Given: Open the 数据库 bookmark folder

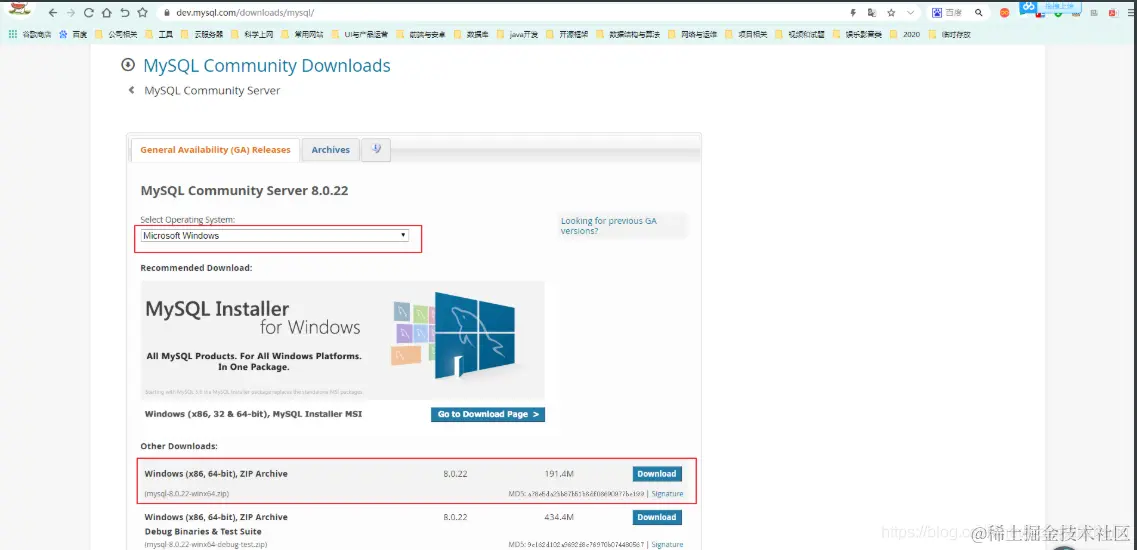Looking at the screenshot, I should [x=472, y=34].
